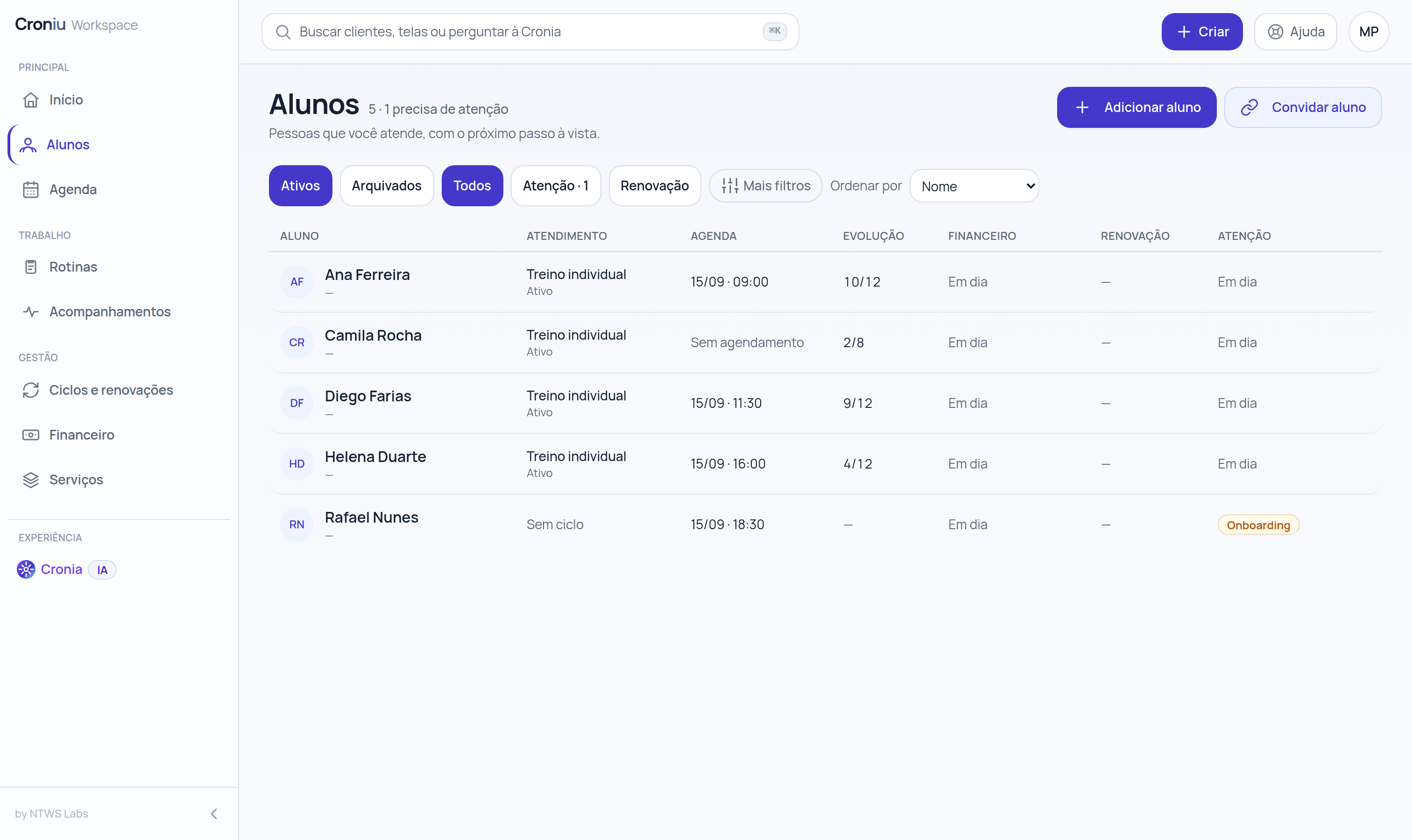Click the HD avatar for Helena Duarte
This screenshot has width=1412, height=840.
coord(297,463)
